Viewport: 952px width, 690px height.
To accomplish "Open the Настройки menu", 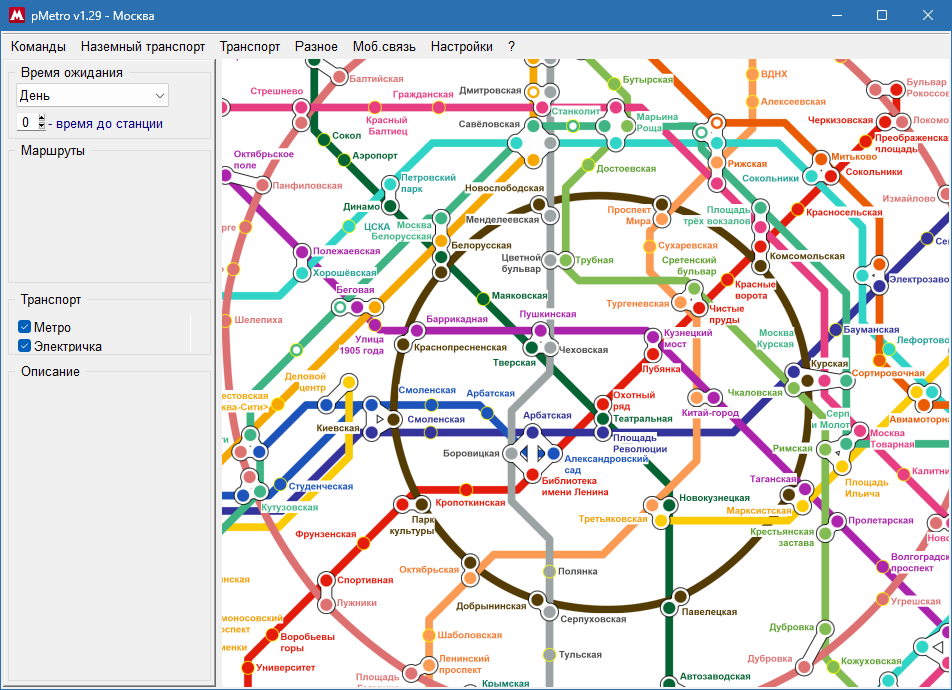I will 463,46.
